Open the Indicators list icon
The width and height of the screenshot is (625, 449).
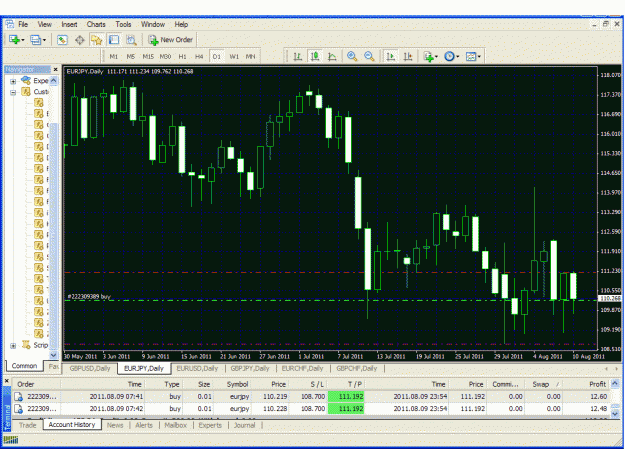[428, 57]
